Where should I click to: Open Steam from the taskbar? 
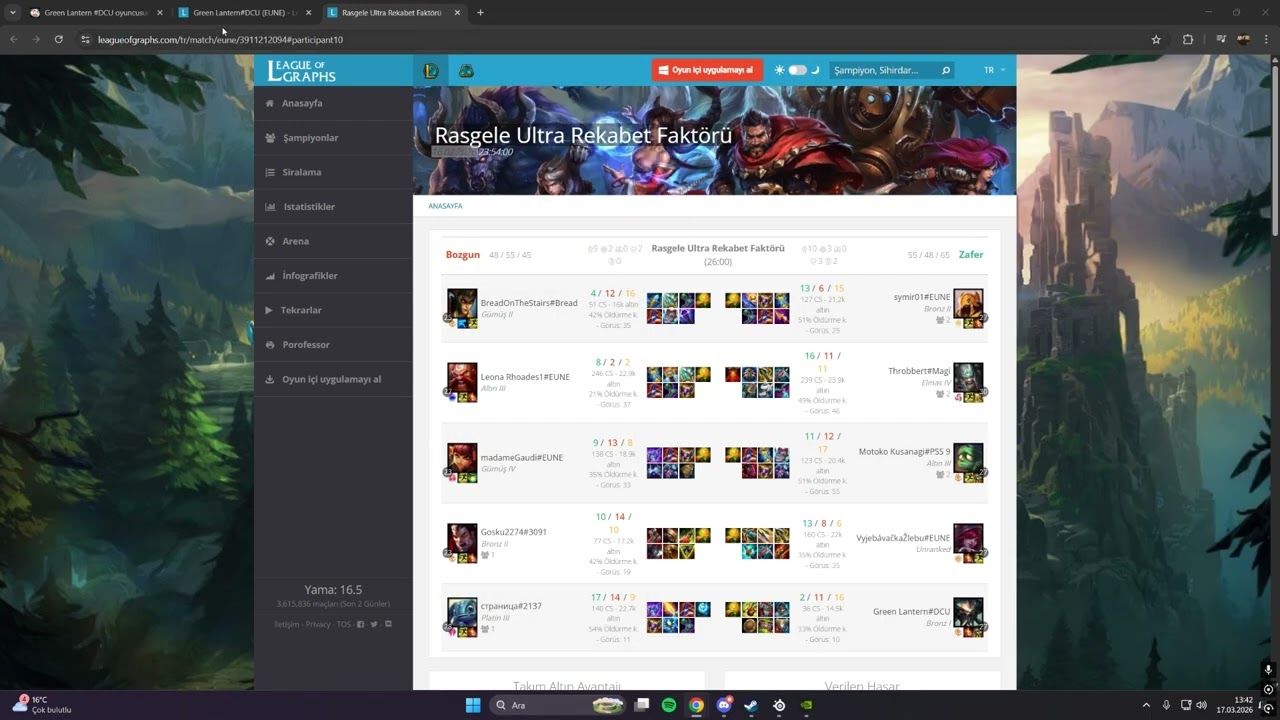coord(751,705)
